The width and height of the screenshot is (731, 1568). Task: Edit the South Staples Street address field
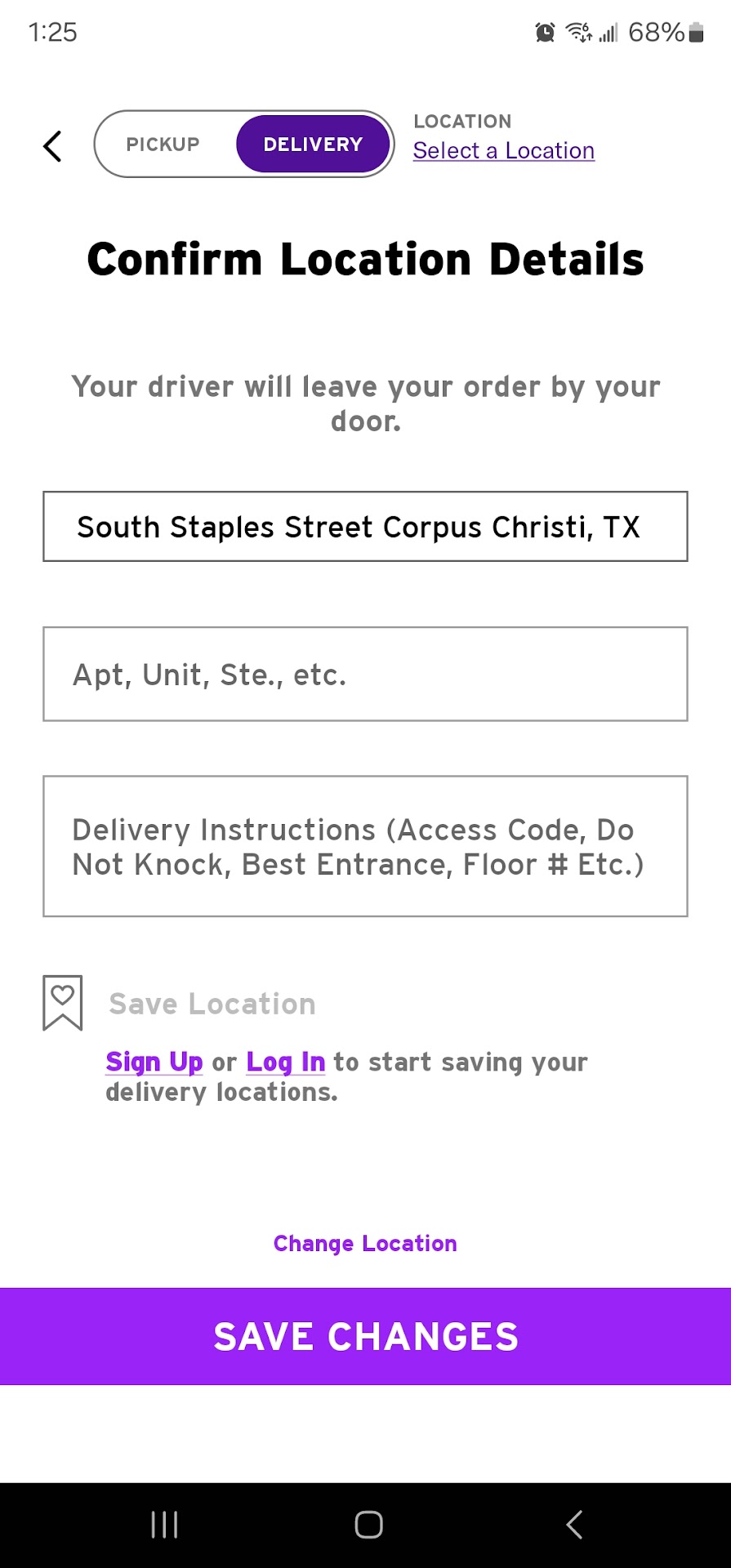365,527
